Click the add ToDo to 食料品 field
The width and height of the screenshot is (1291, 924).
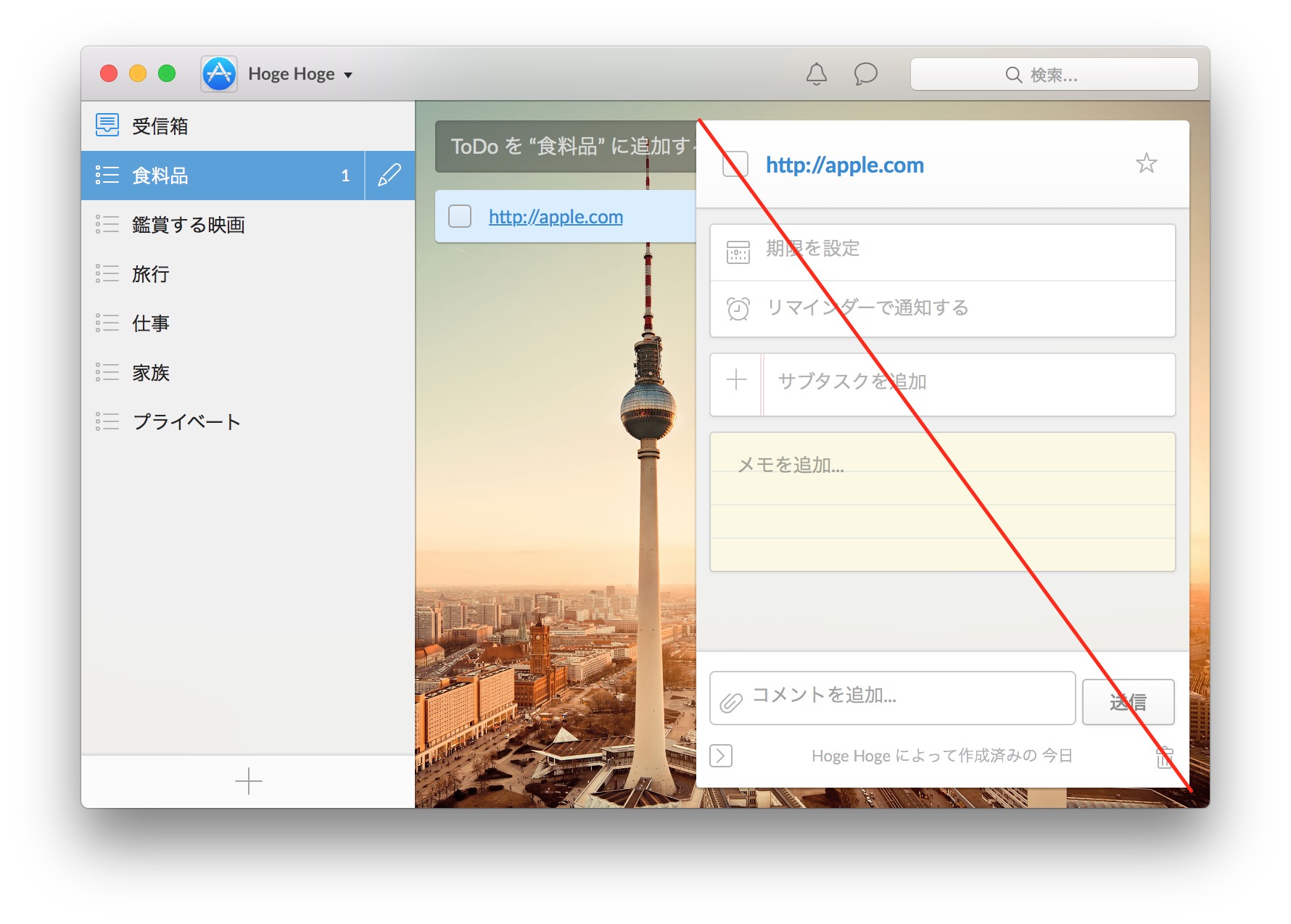pos(566,147)
